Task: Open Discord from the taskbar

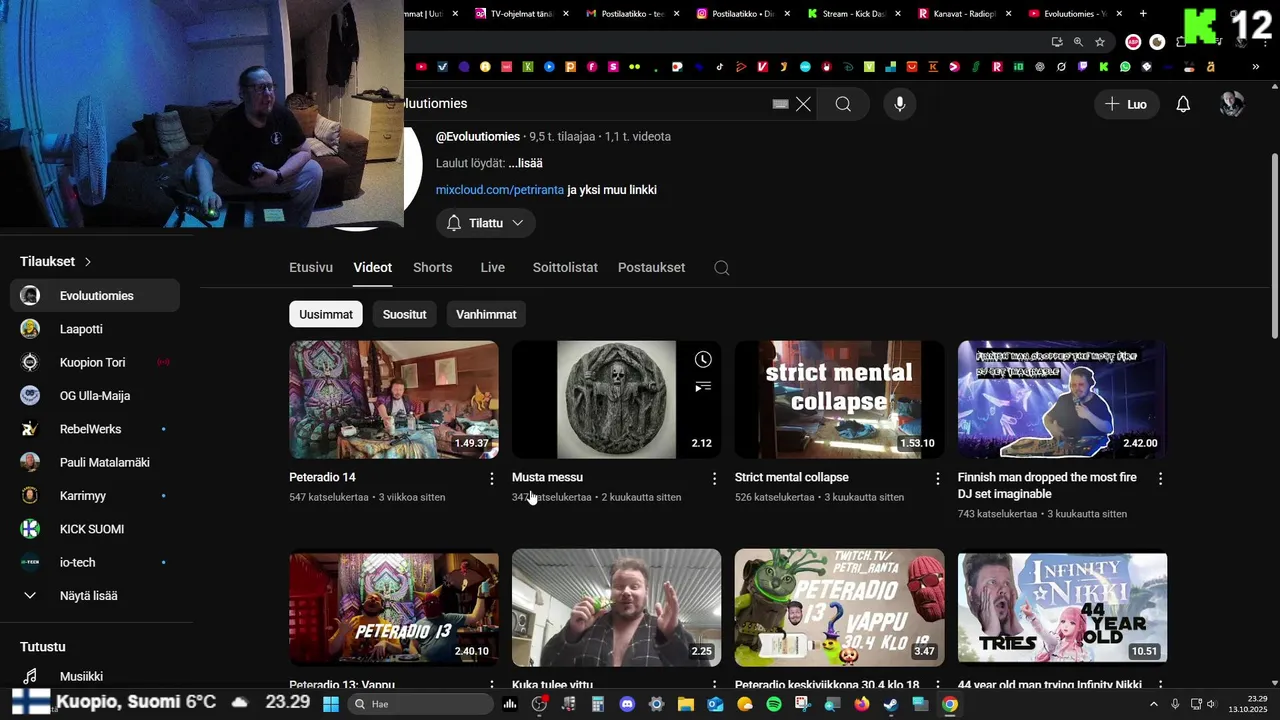Action: (x=627, y=704)
